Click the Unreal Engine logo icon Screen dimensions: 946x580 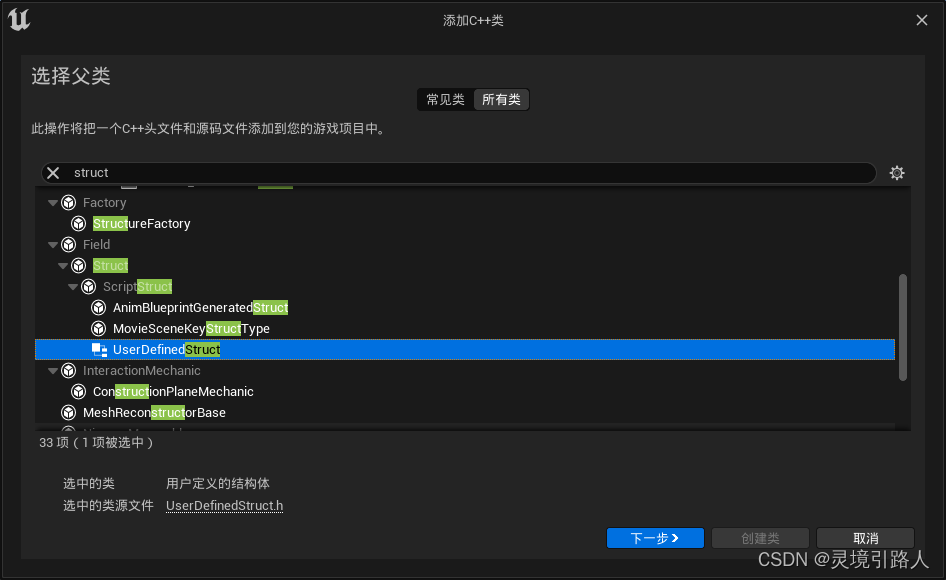click(19, 19)
